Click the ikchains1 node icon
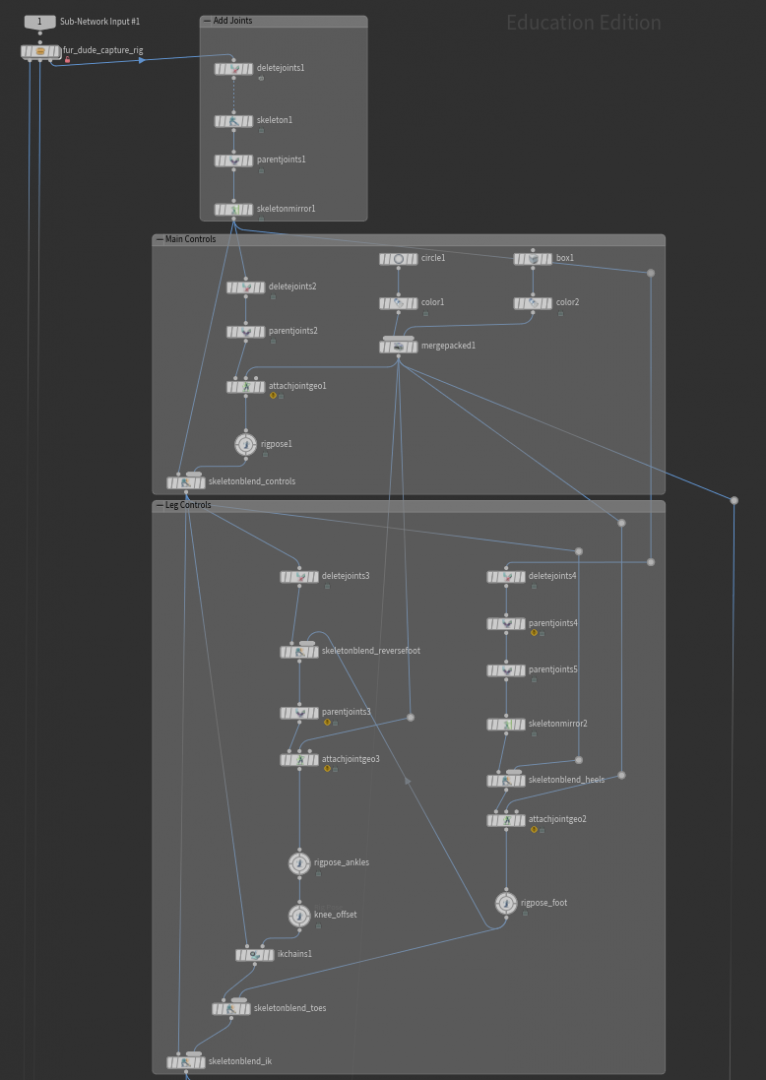 255,955
